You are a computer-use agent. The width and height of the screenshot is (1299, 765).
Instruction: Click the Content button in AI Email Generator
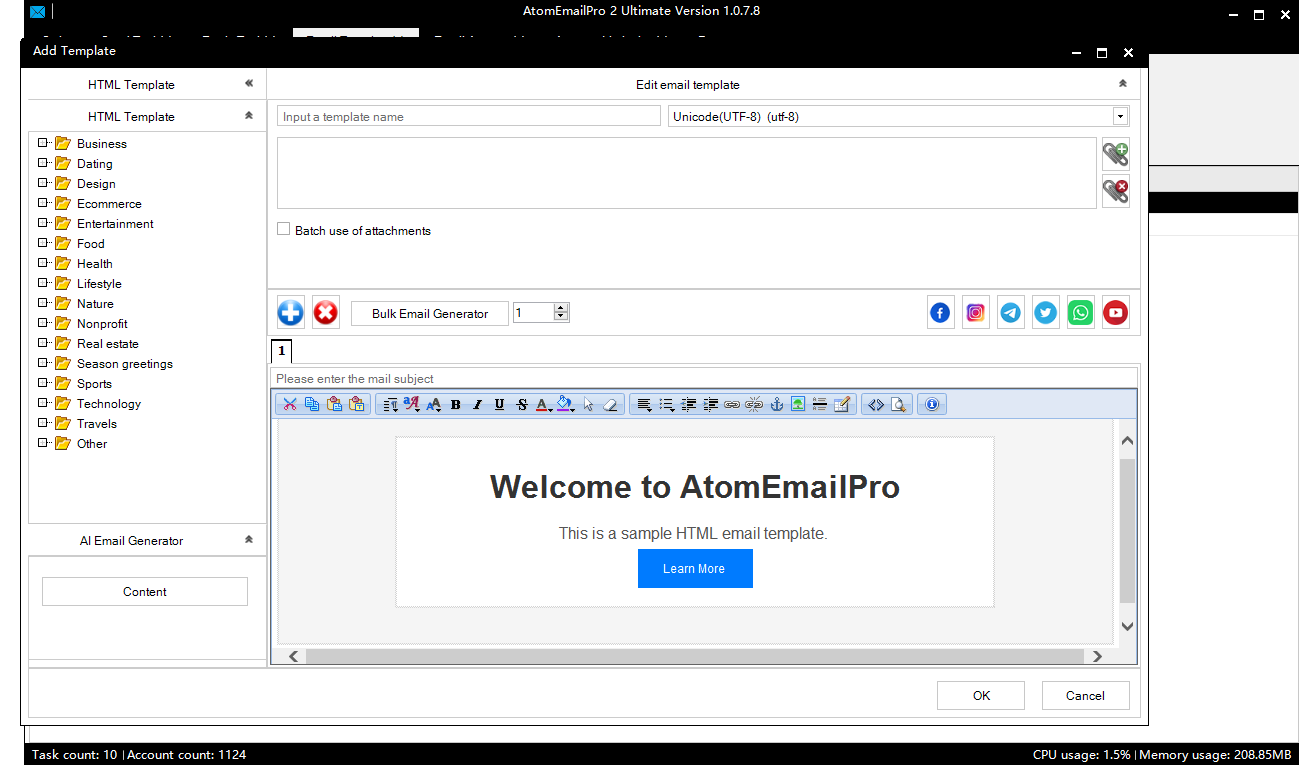[145, 591]
